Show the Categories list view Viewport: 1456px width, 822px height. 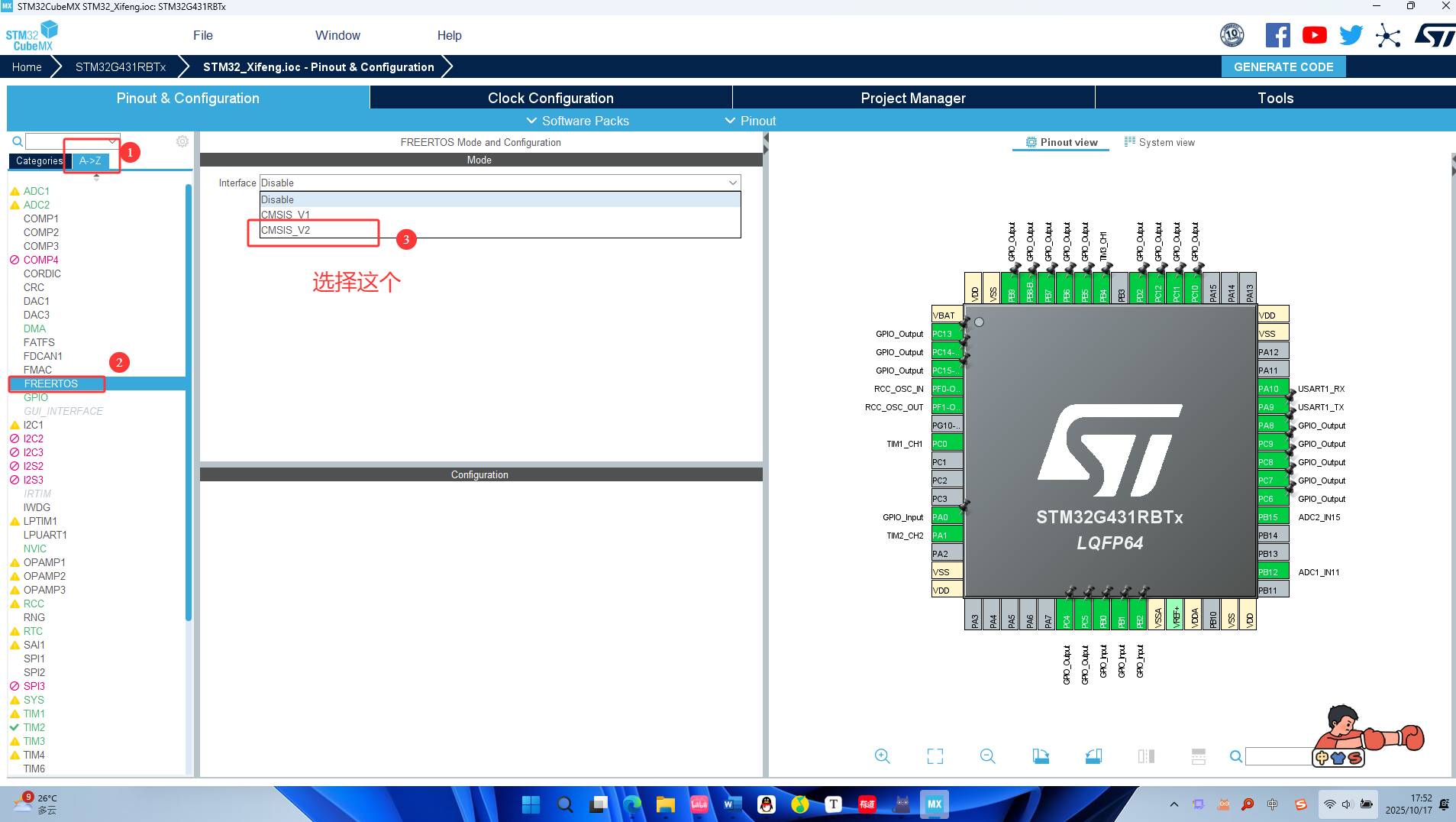point(40,161)
